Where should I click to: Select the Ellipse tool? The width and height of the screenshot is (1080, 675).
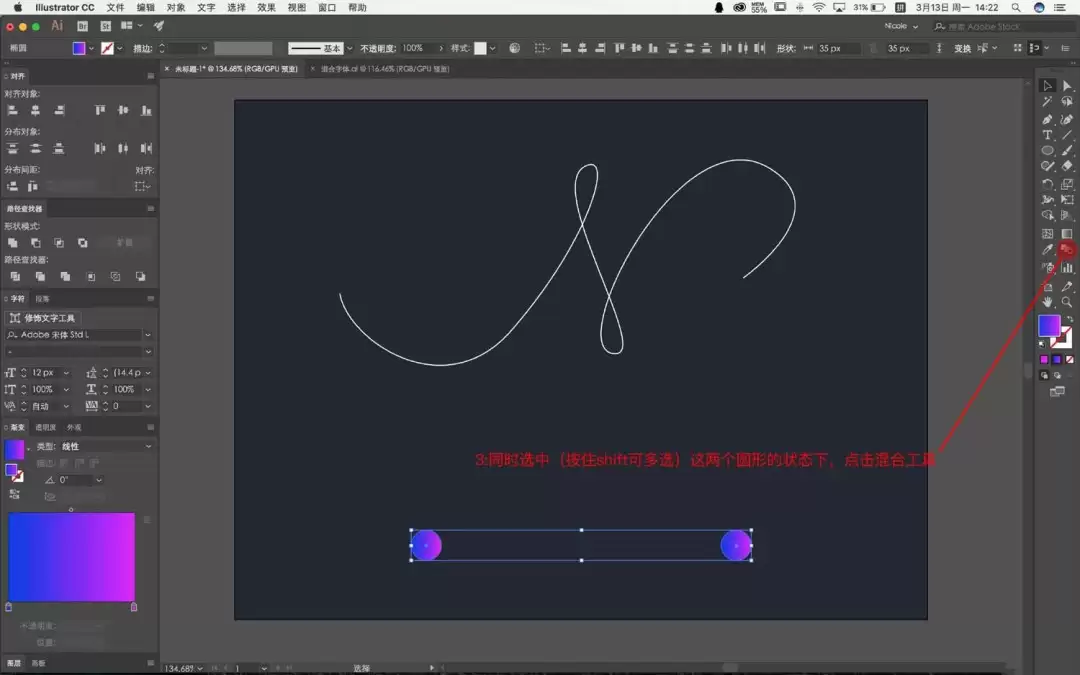(x=1047, y=150)
